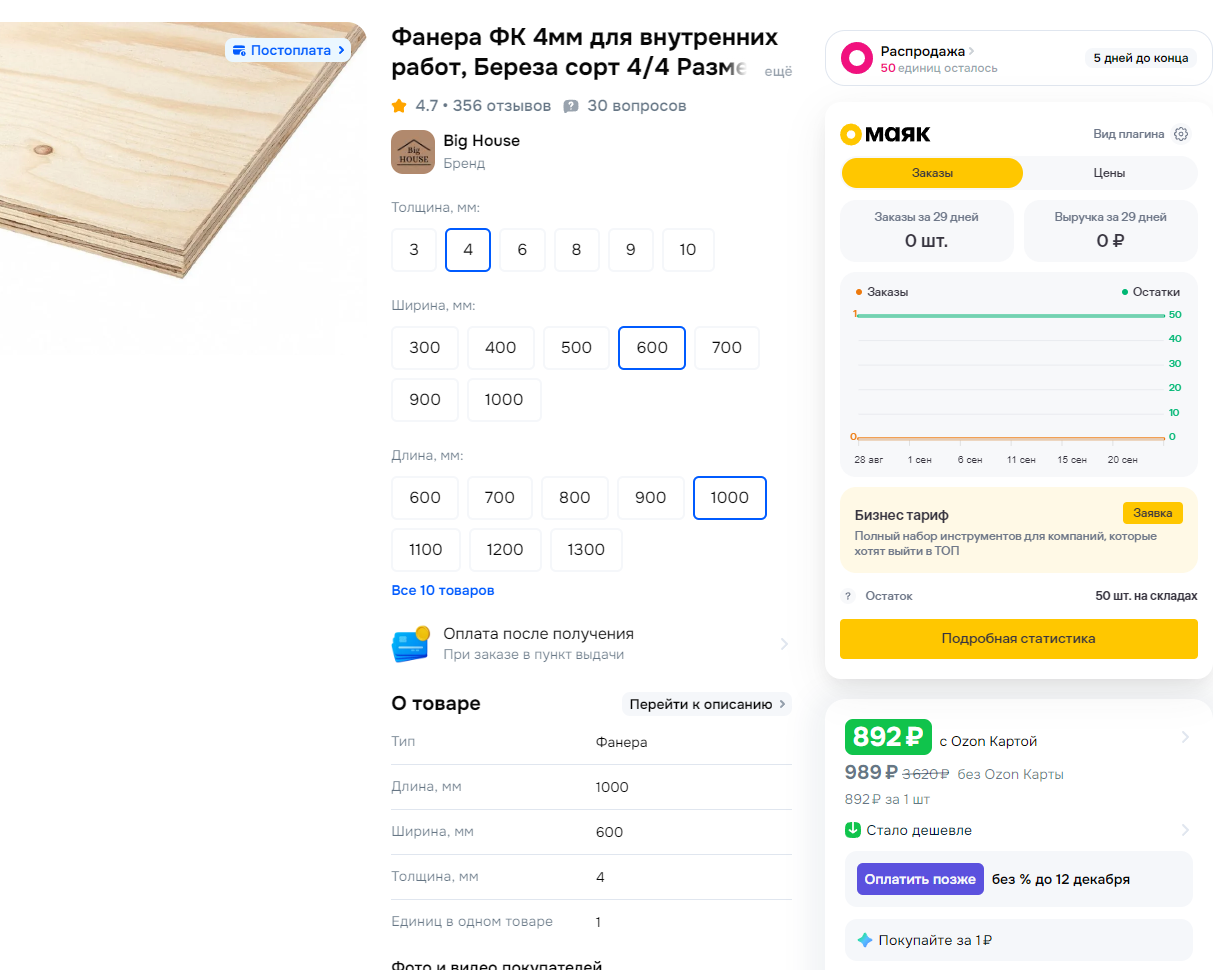
Task: Open the Все 10 товаров link
Action: [442, 590]
